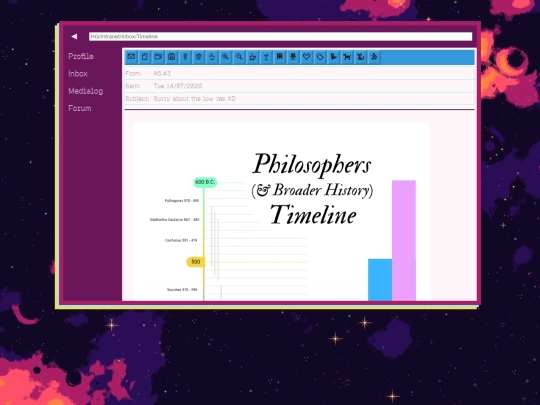Click the dog icon
This screenshot has height=405, width=540.
point(347,57)
